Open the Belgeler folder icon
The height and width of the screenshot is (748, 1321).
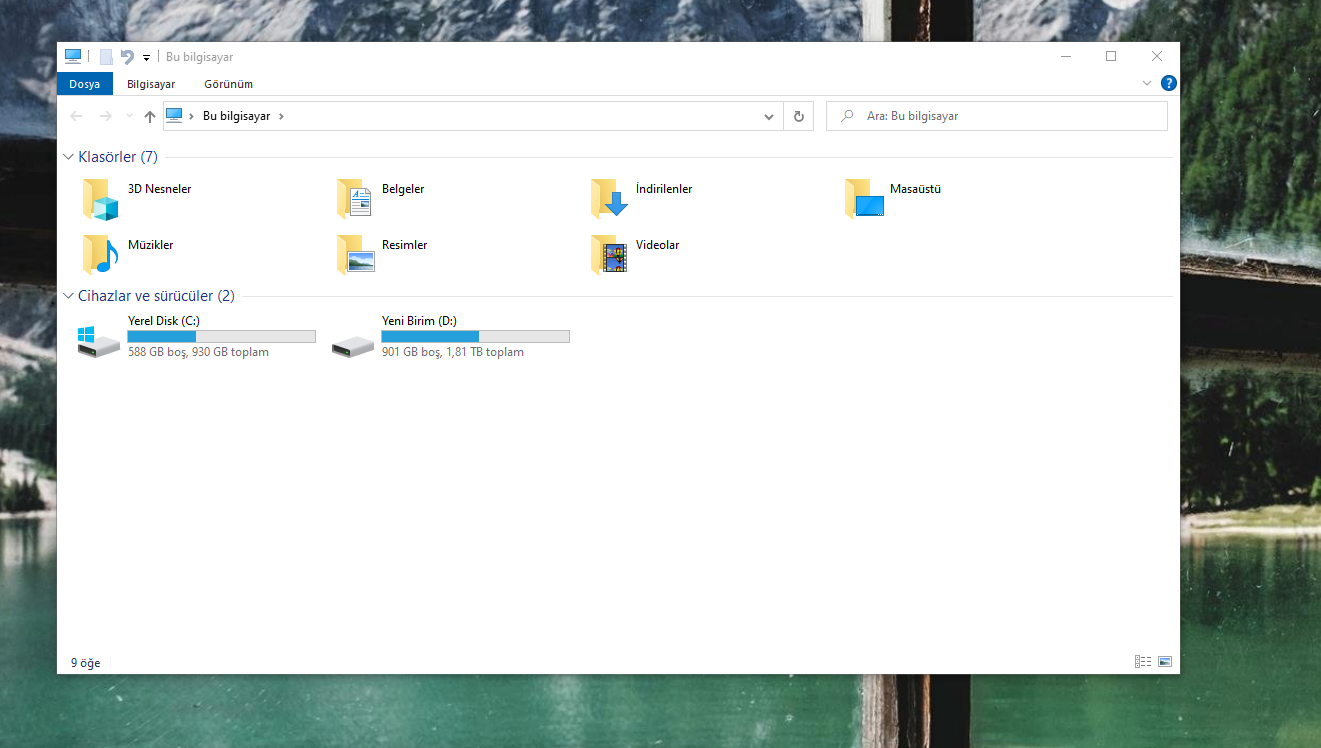point(355,199)
